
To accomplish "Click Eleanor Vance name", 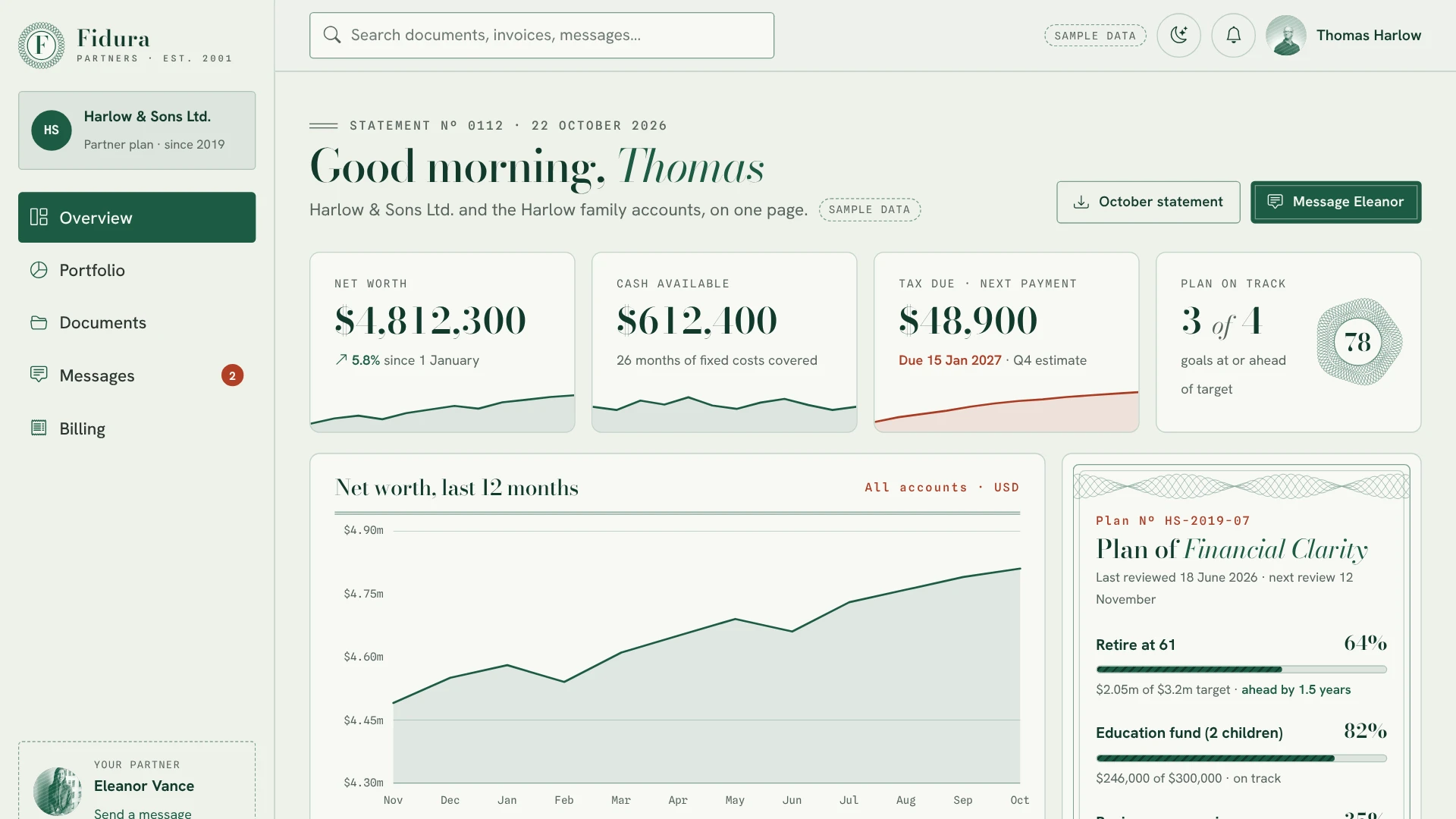I will pyautogui.click(x=144, y=786).
